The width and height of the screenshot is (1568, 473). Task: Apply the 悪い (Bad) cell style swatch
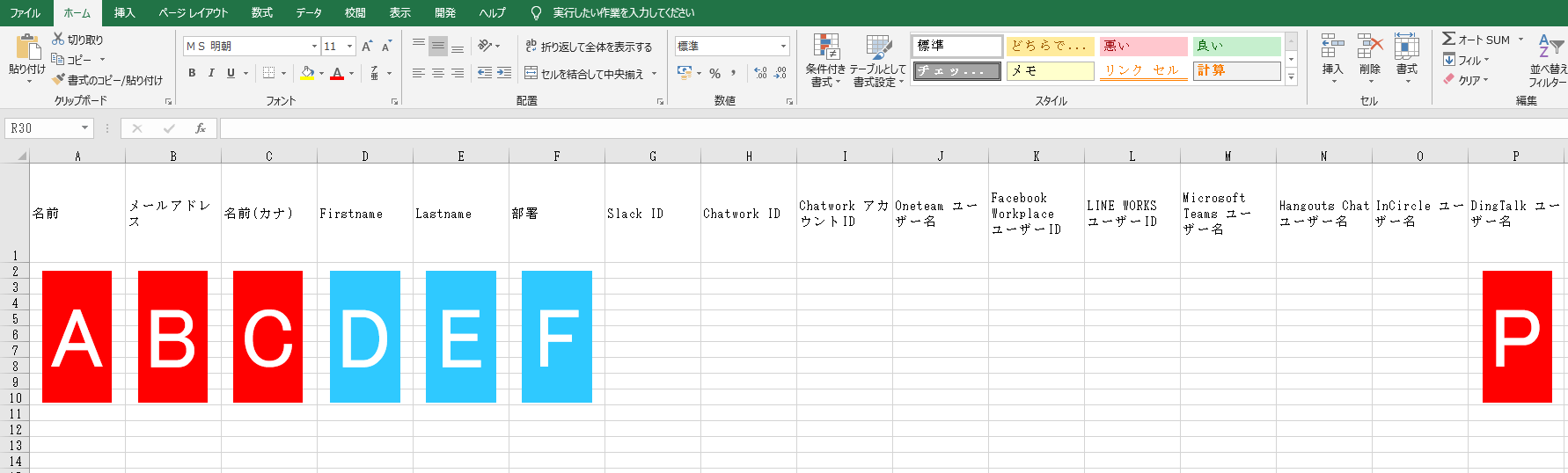1143,46
